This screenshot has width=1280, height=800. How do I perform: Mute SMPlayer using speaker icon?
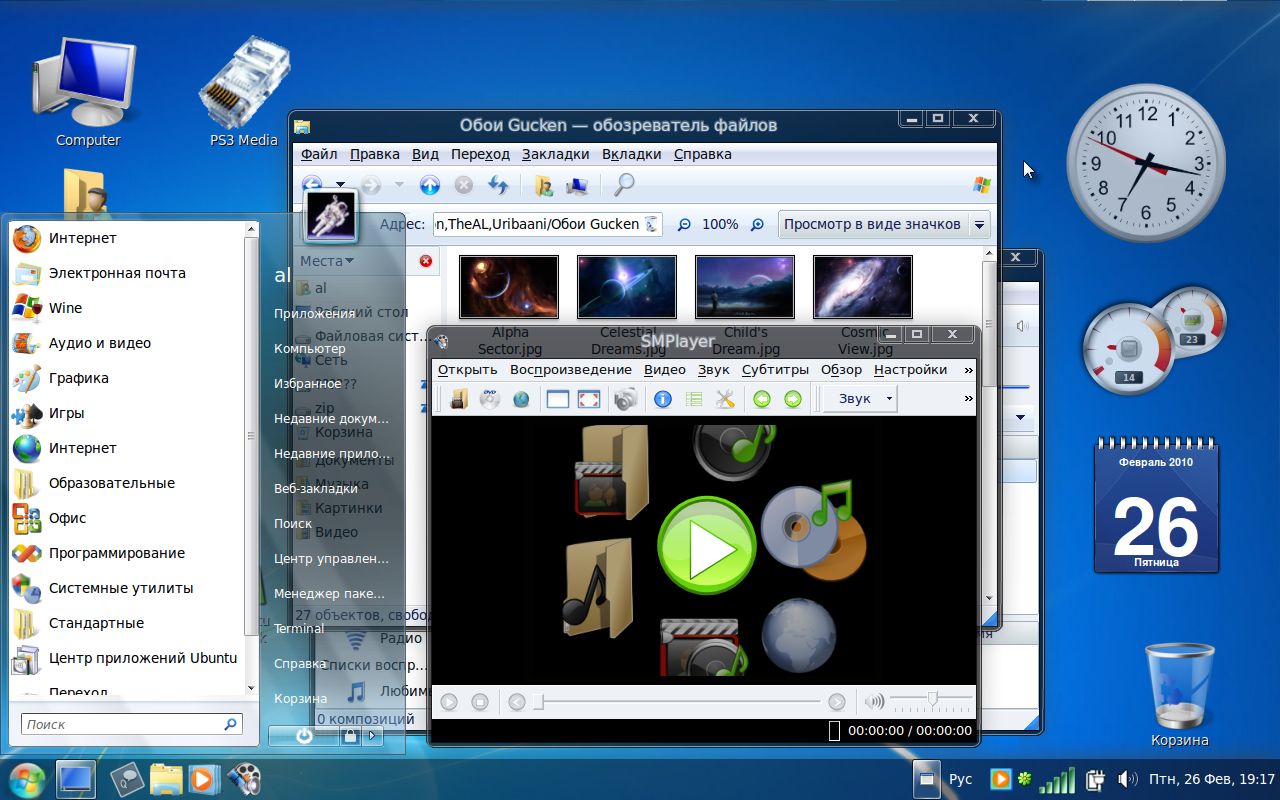(x=874, y=702)
